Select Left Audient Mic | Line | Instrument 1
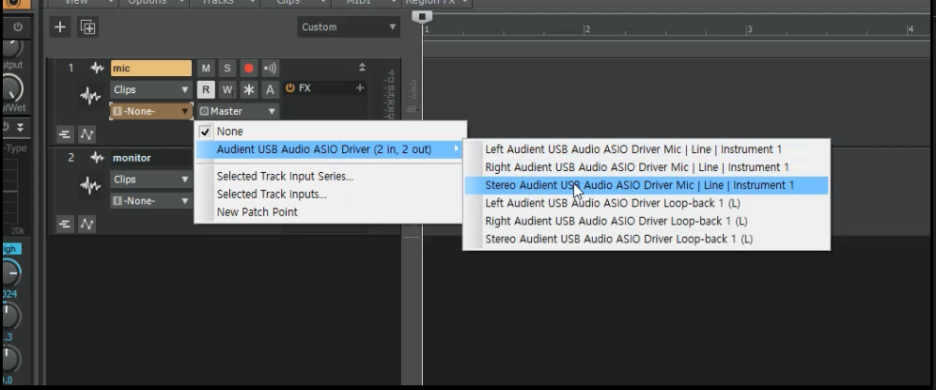 point(646,149)
